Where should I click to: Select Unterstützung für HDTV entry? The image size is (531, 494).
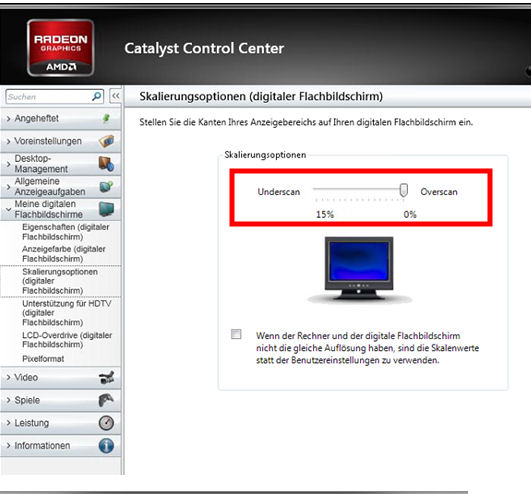point(66,313)
